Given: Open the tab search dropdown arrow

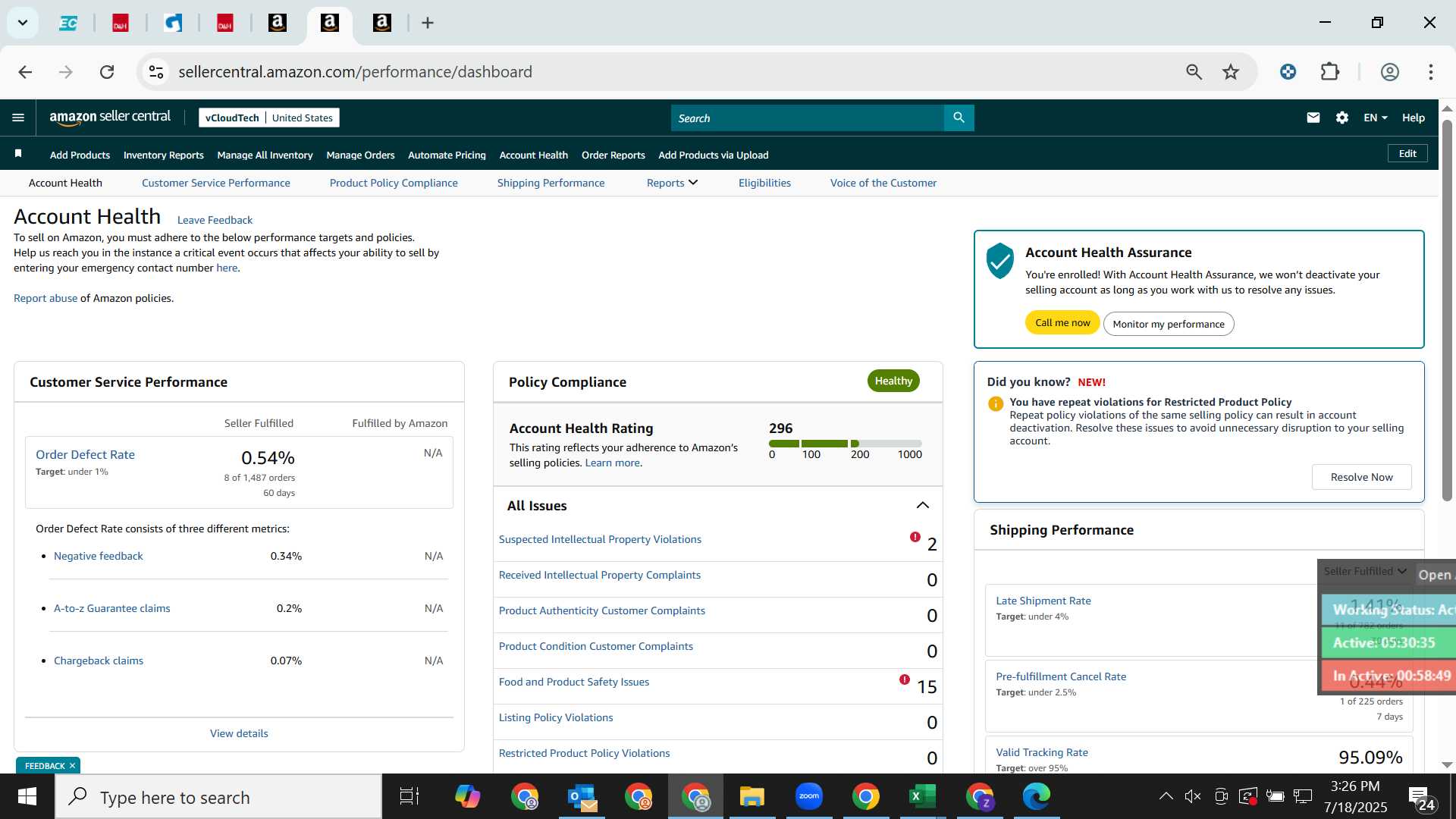Looking at the screenshot, I should tap(23, 23).
